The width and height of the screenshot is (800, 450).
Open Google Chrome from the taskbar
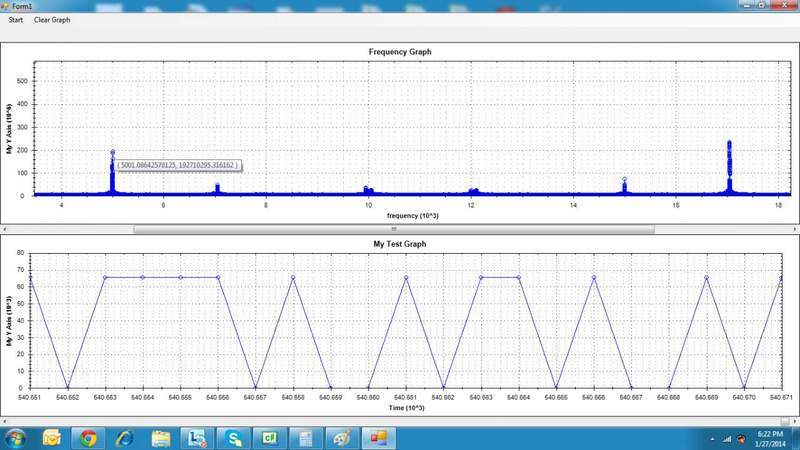88,437
